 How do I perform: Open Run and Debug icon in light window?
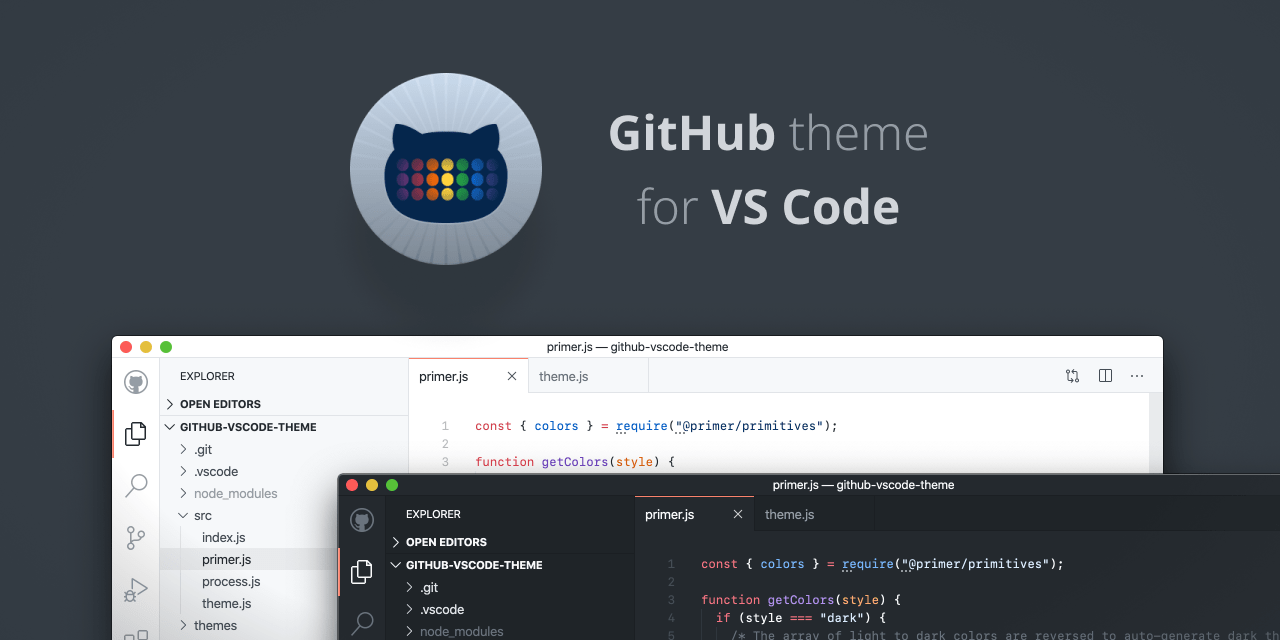tap(136, 590)
